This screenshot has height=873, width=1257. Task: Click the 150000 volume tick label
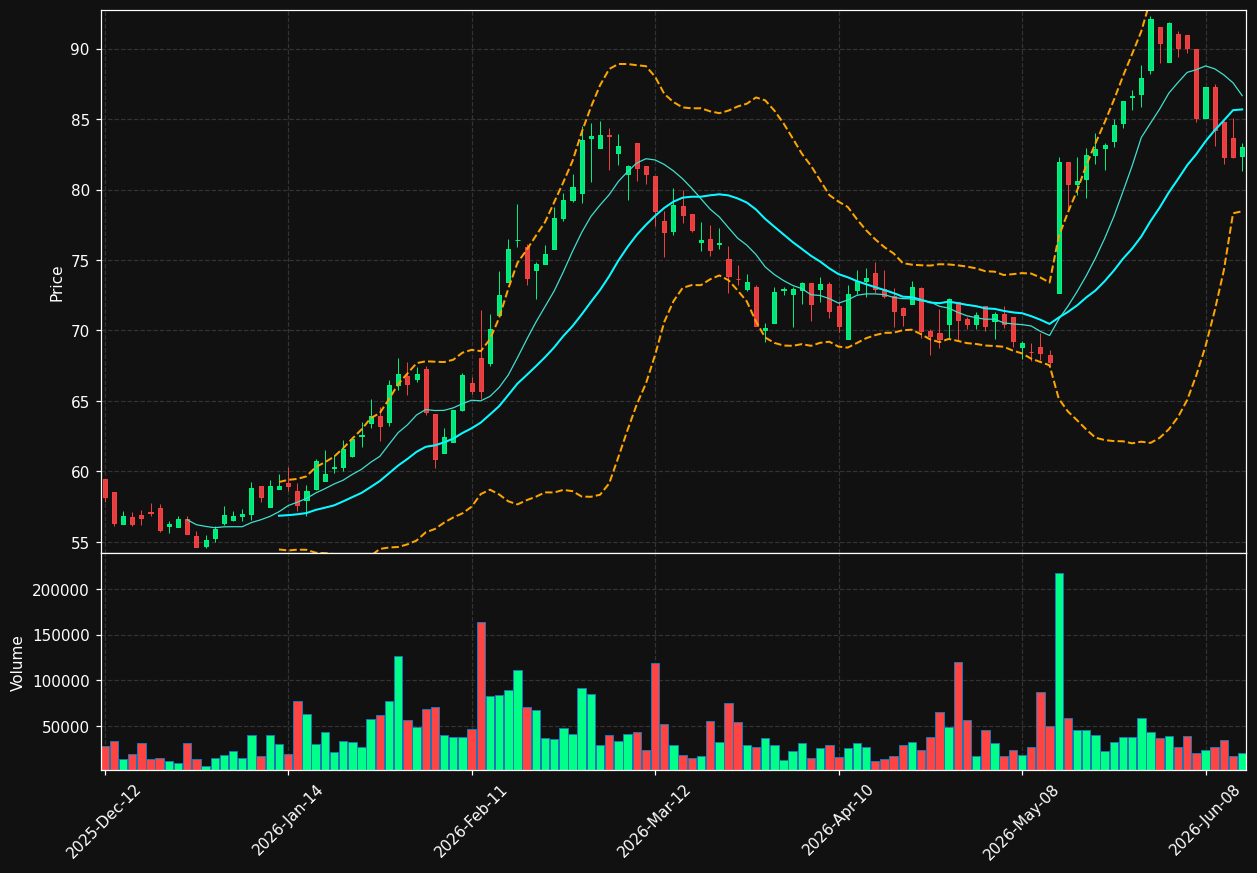point(61,636)
